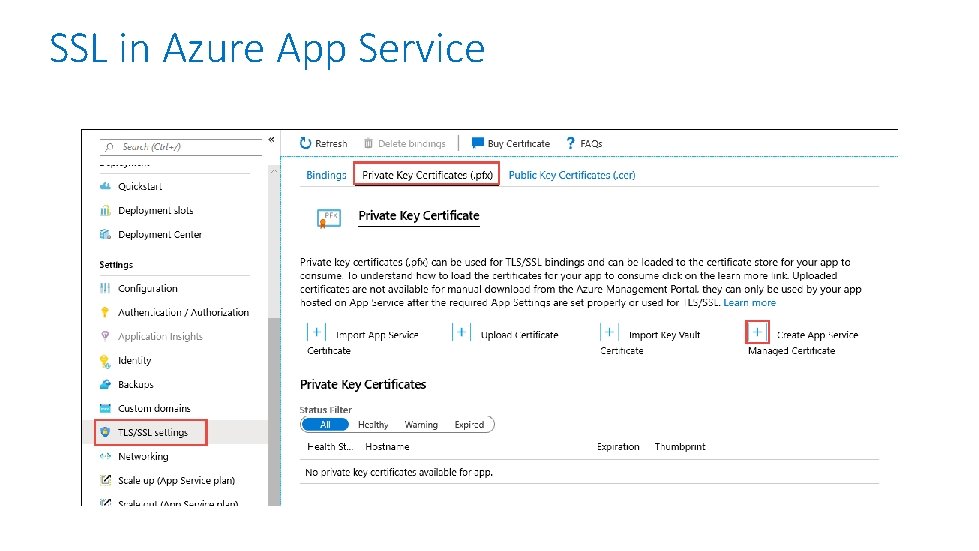
Task: Open the Learn more link
Action: pos(749,303)
